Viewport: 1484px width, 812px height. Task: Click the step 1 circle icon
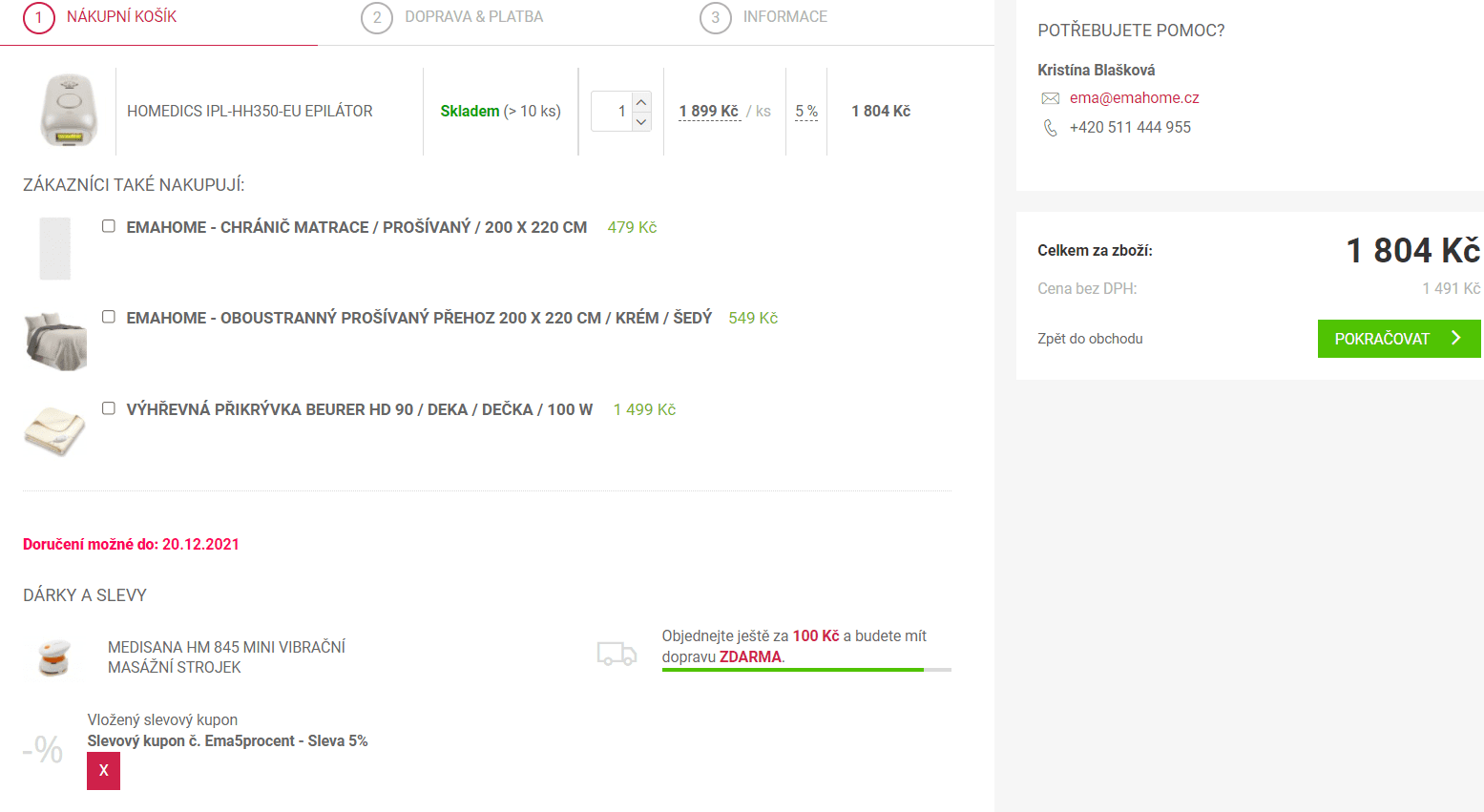coord(39,17)
